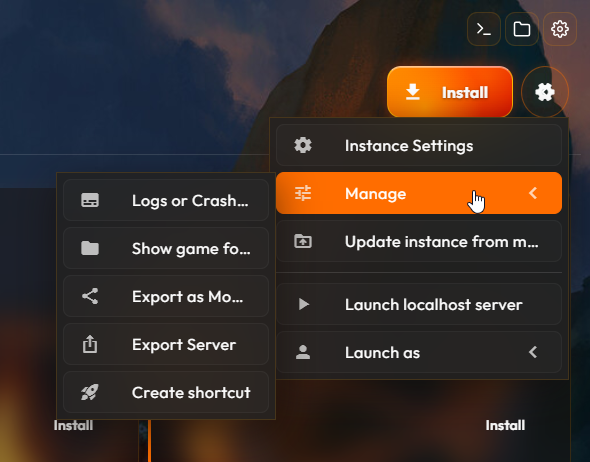Click the rocket icon beside Create shortcut
The image size is (590, 462).
pos(90,392)
